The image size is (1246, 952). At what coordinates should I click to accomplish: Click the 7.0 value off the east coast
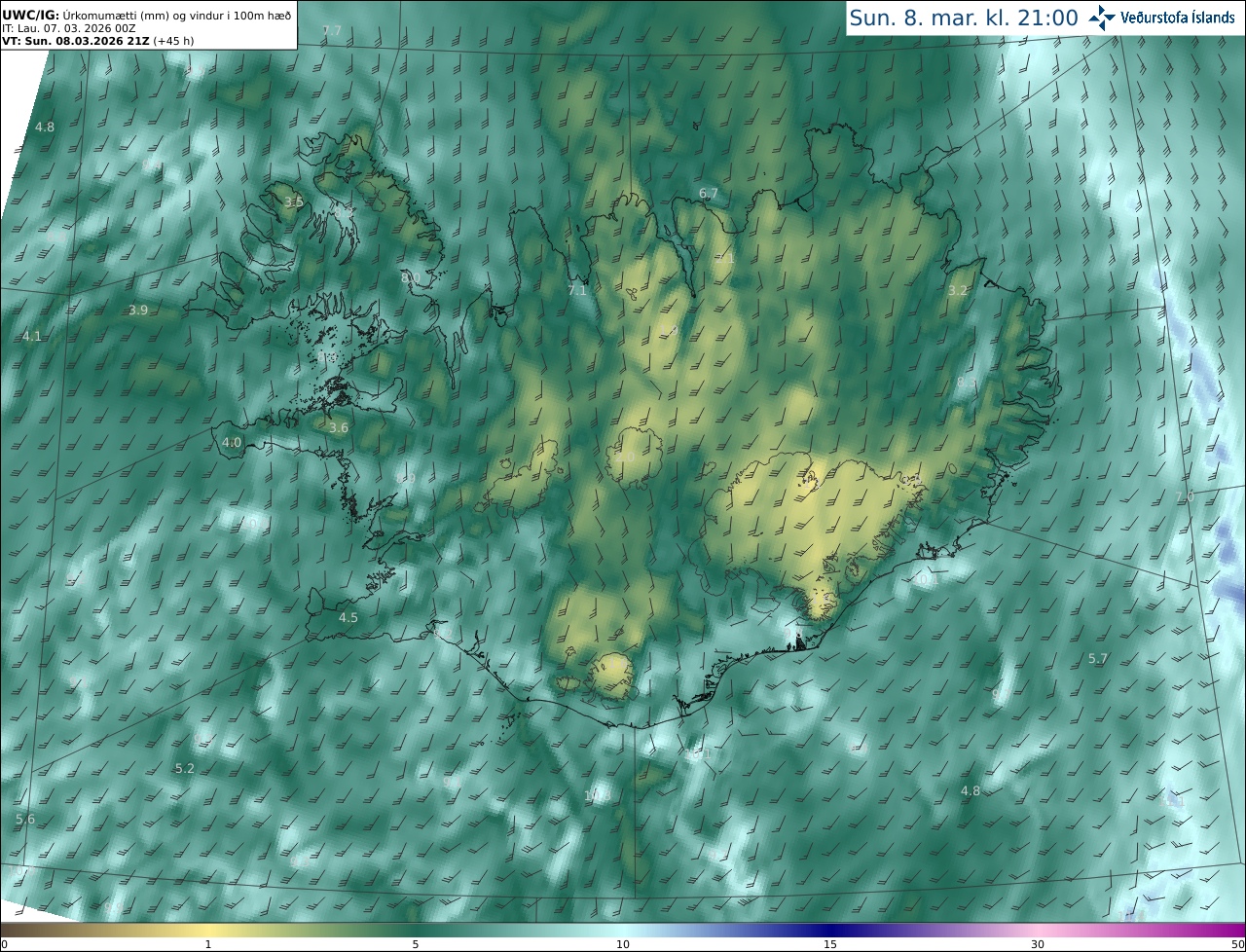click(1185, 496)
